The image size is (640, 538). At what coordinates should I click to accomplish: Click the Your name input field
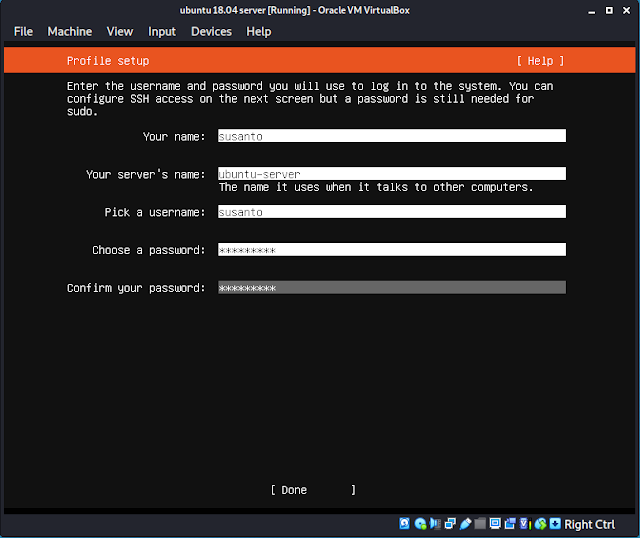coord(392,136)
